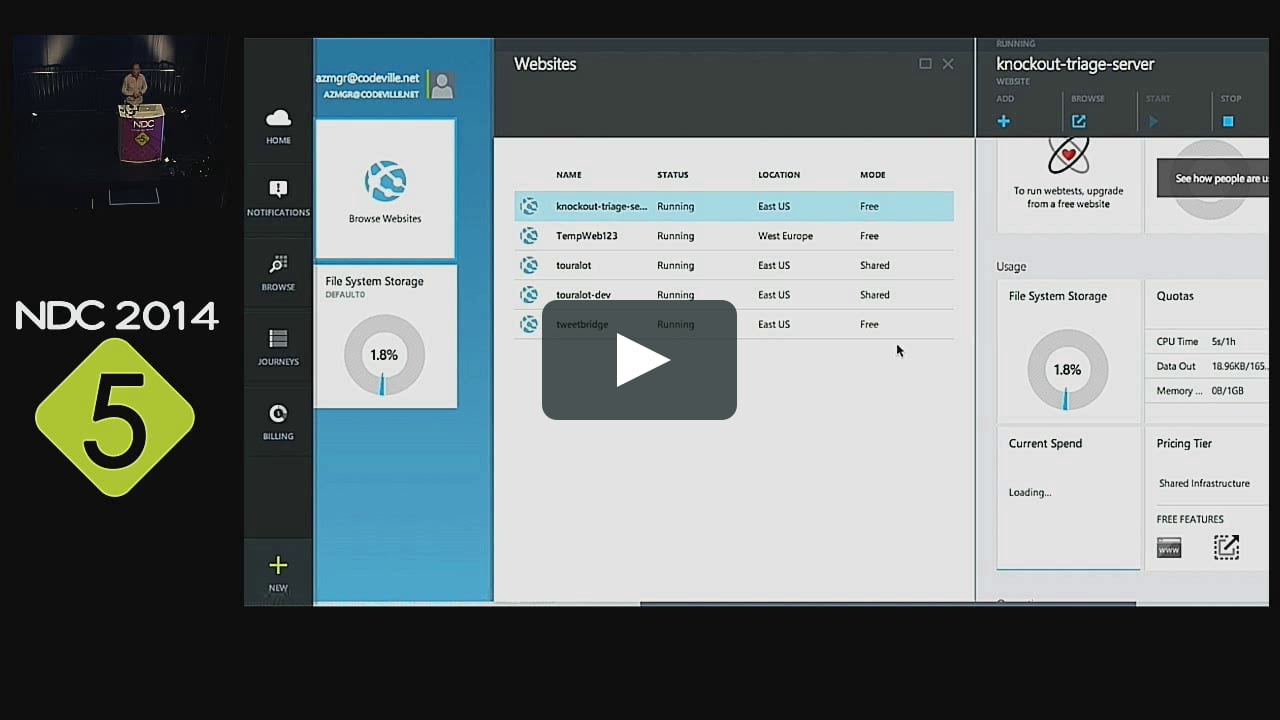Viewport: 1280px width, 720px height.
Task: Open Home in the portal sidebar
Action: pyautogui.click(x=278, y=126)
